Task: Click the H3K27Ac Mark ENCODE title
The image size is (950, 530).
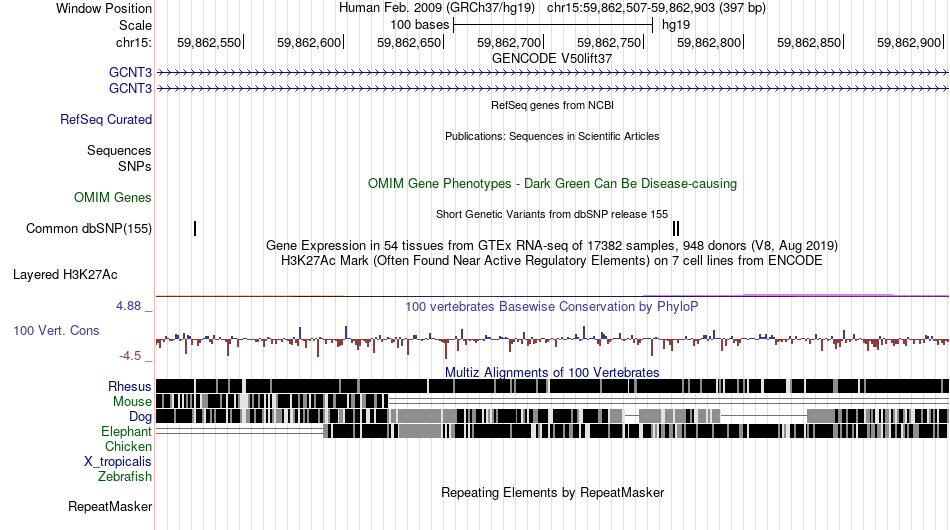Action: tap(552, 261)
